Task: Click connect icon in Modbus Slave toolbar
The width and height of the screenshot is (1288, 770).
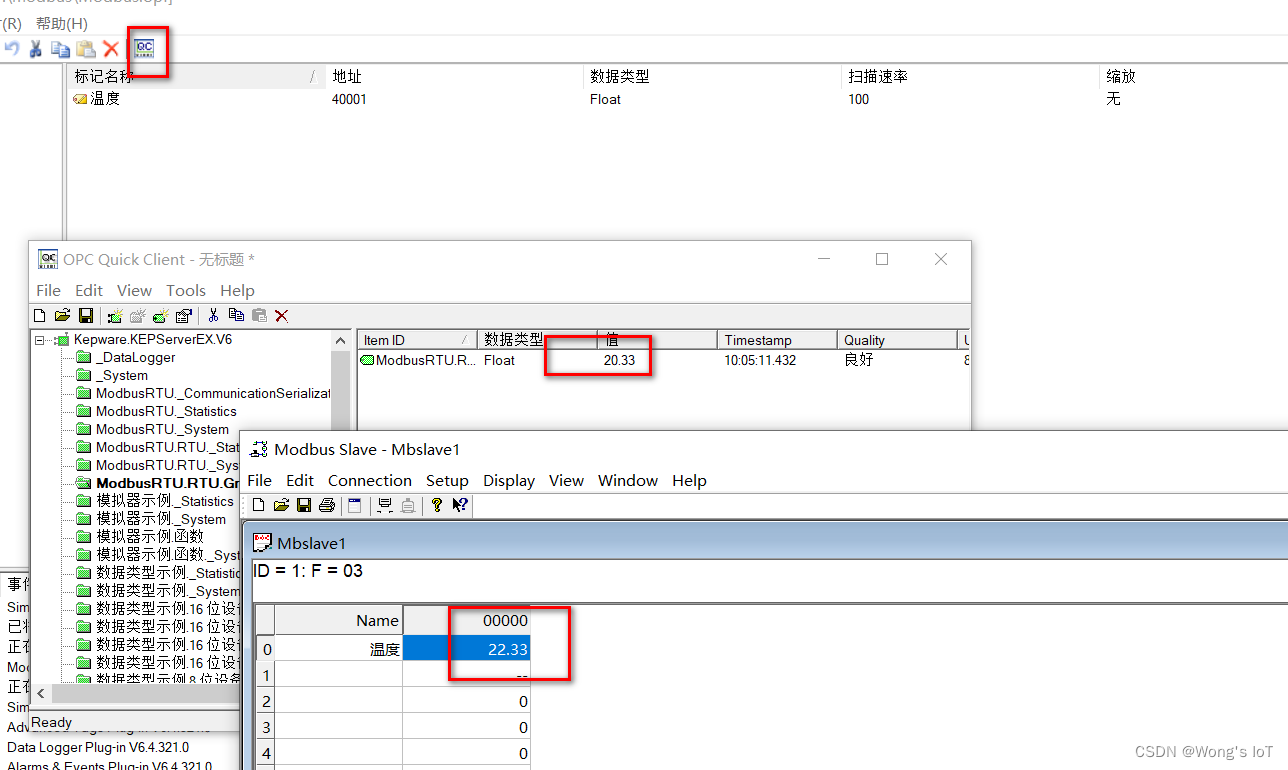Action: pyautogui.click(x=384, y=505)
